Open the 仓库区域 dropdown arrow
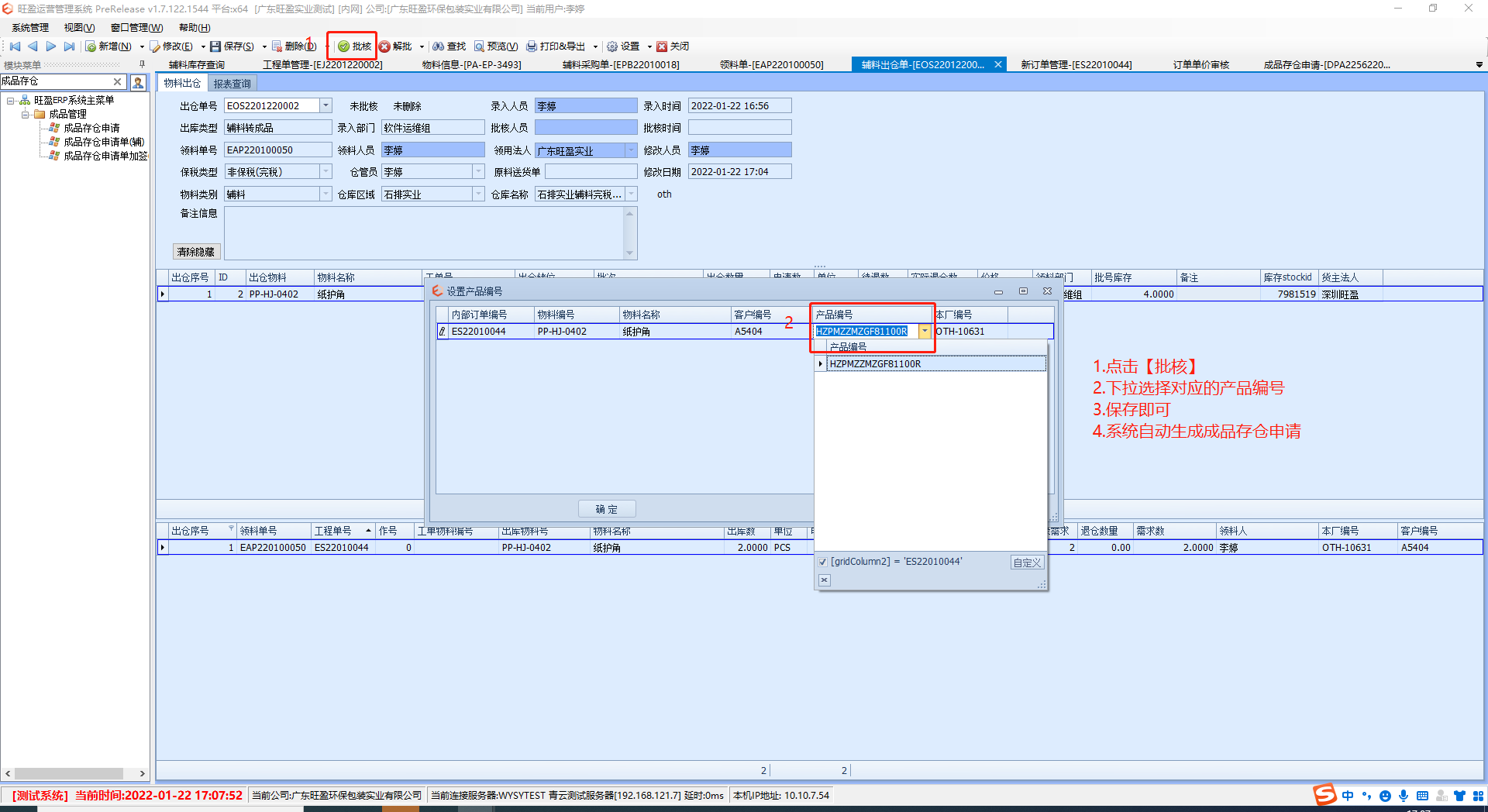This screenshot has width=1488, height=812. (x=478, y=194)
